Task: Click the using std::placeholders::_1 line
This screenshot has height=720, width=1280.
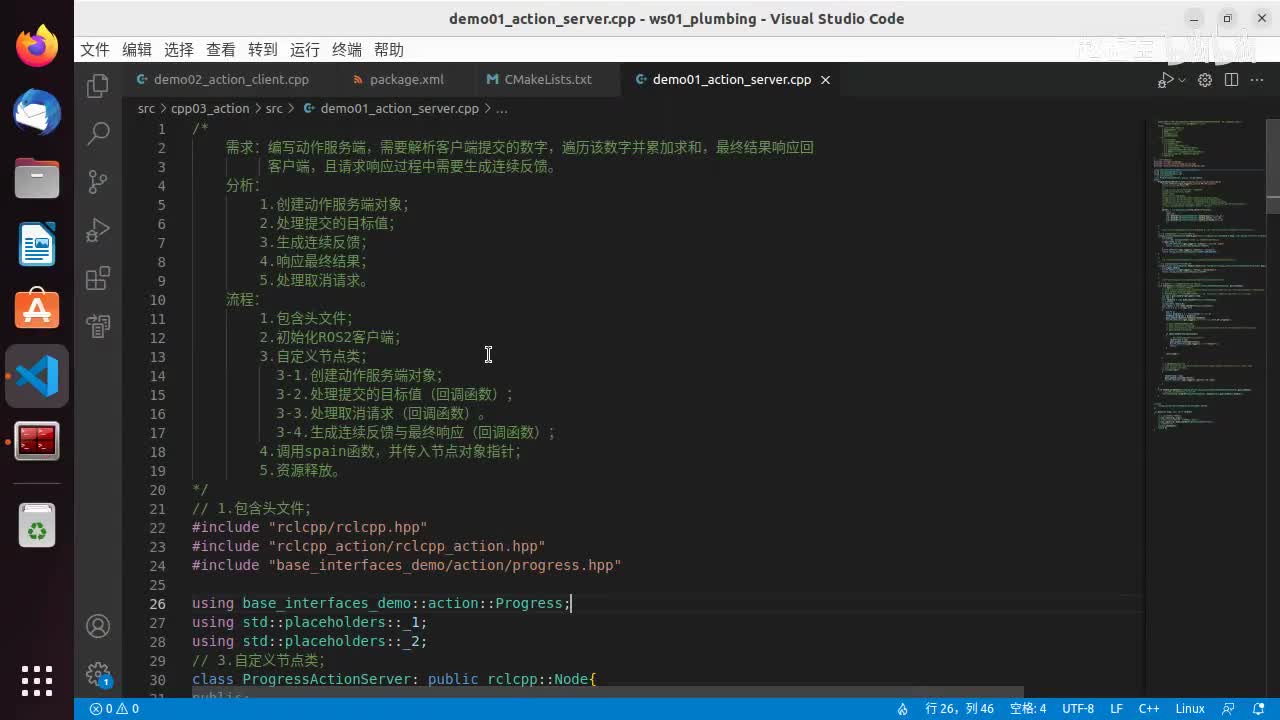Action: coord(309,623)
